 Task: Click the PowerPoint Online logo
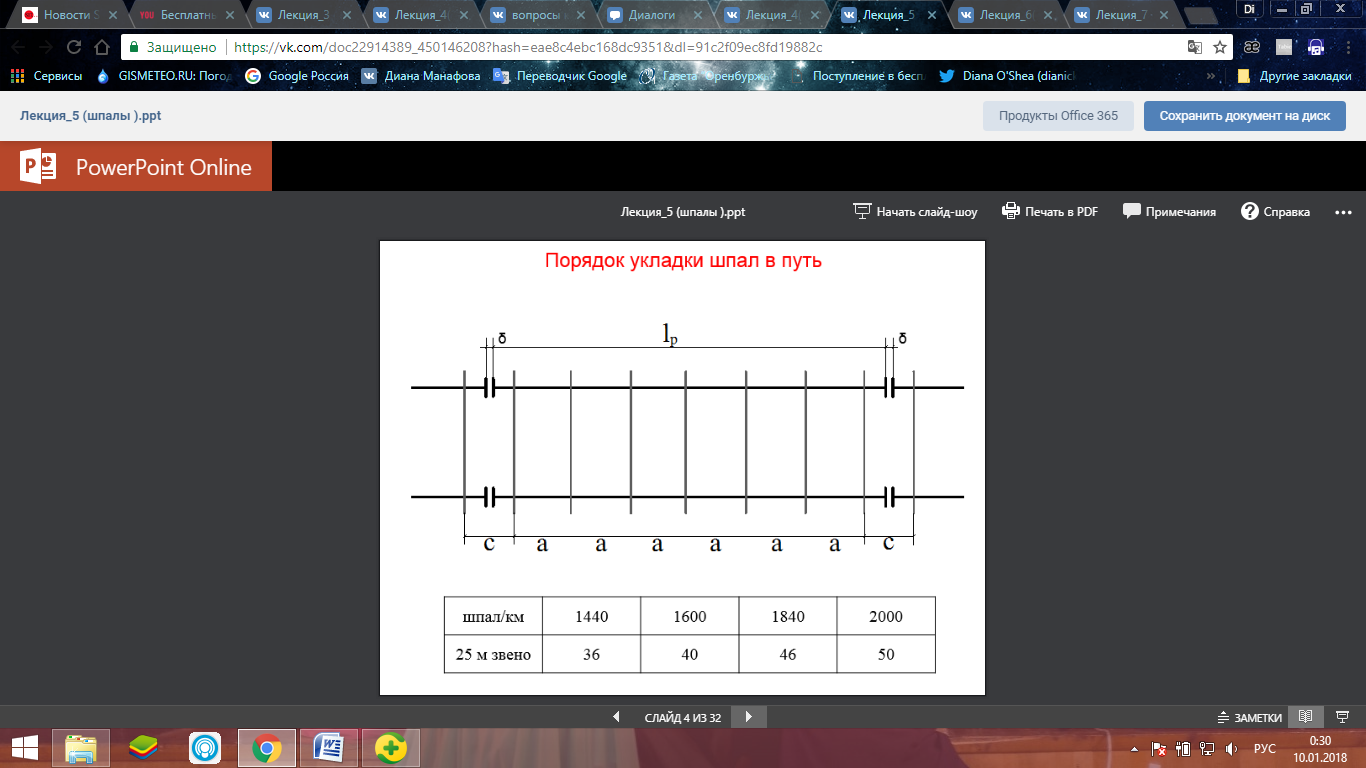[137, 168]
